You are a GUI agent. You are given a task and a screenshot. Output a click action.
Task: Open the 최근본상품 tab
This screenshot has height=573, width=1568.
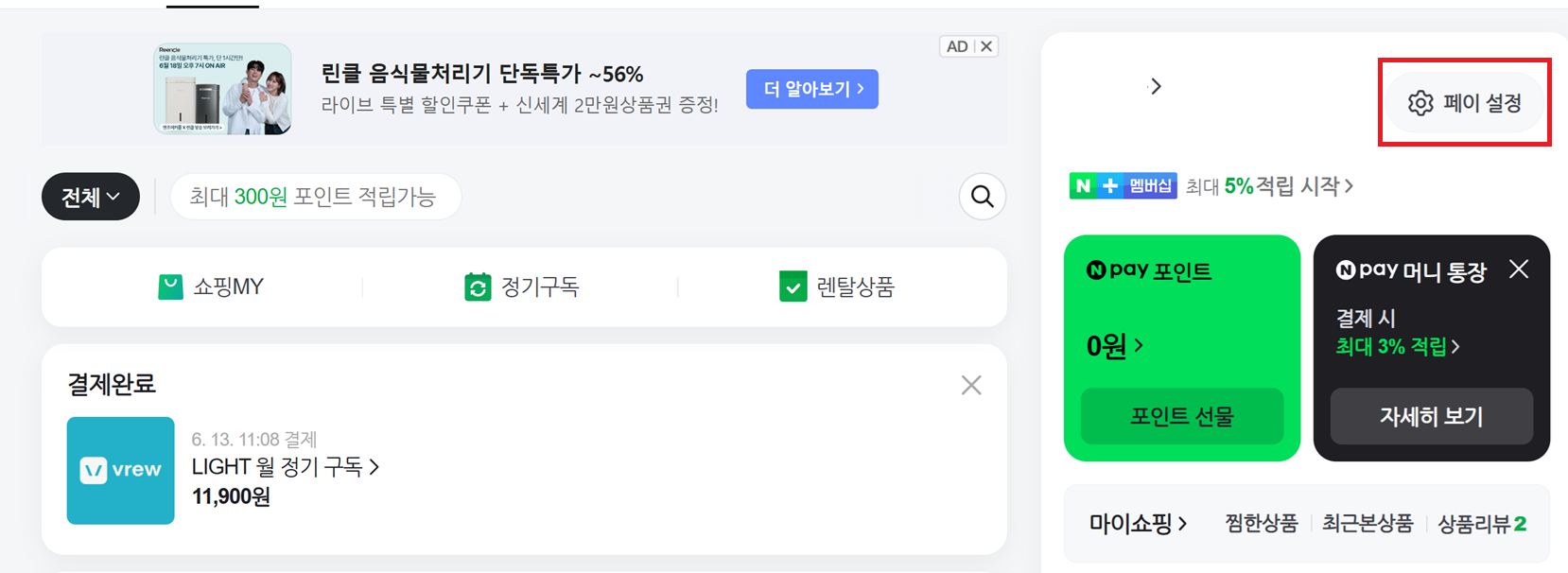coord(1368,523)
